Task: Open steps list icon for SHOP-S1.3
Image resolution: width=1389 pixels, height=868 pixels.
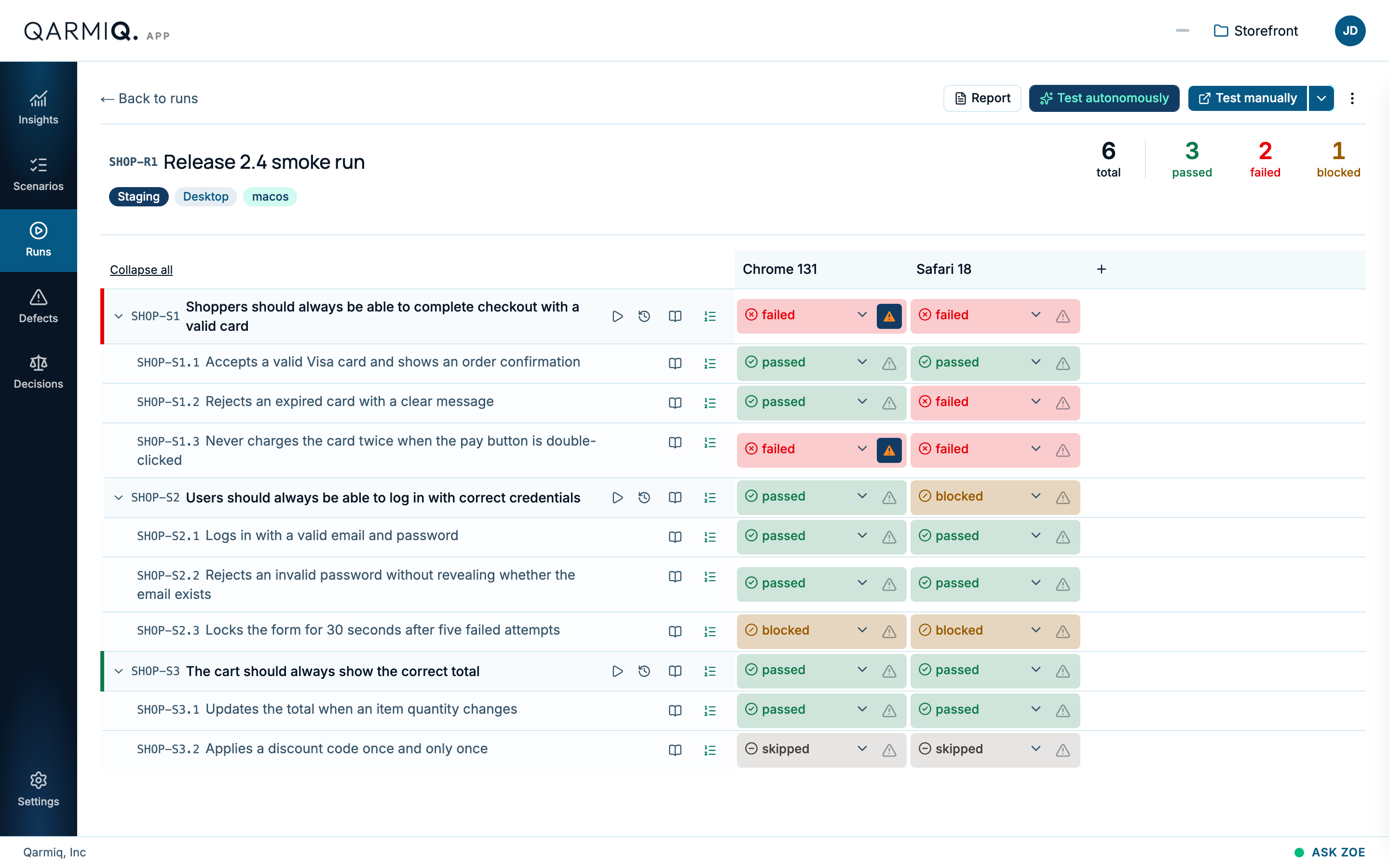Action: 710,443
